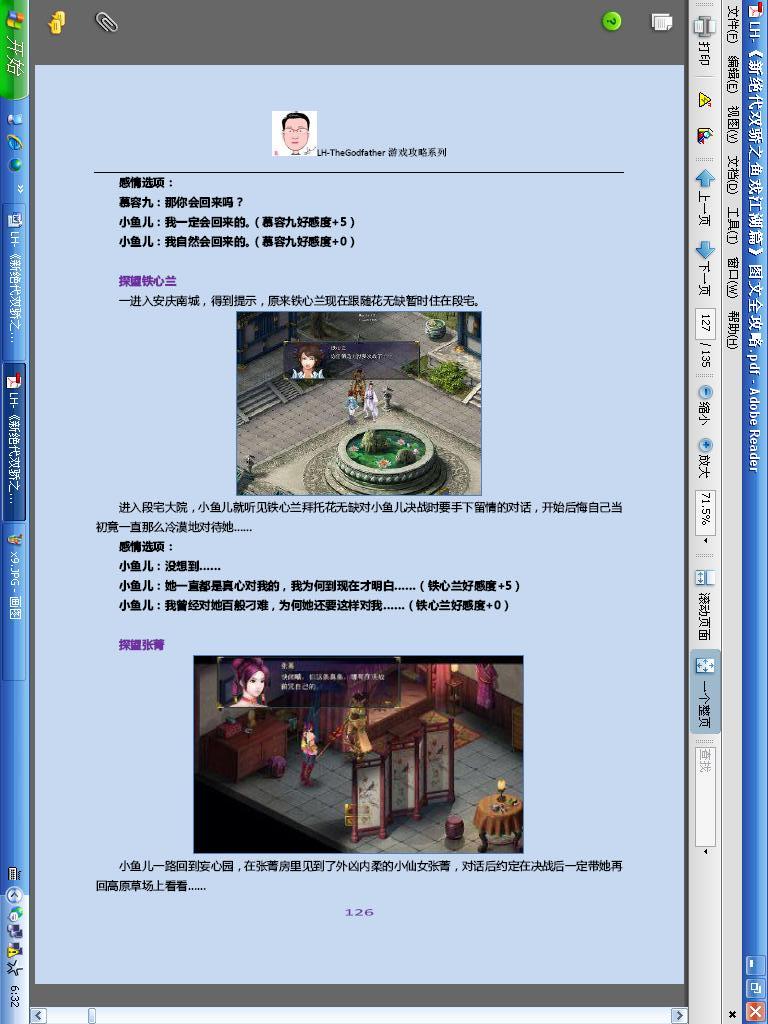Click the green help question mark icon
The image size is (768, 1024).
coord(611,21)
